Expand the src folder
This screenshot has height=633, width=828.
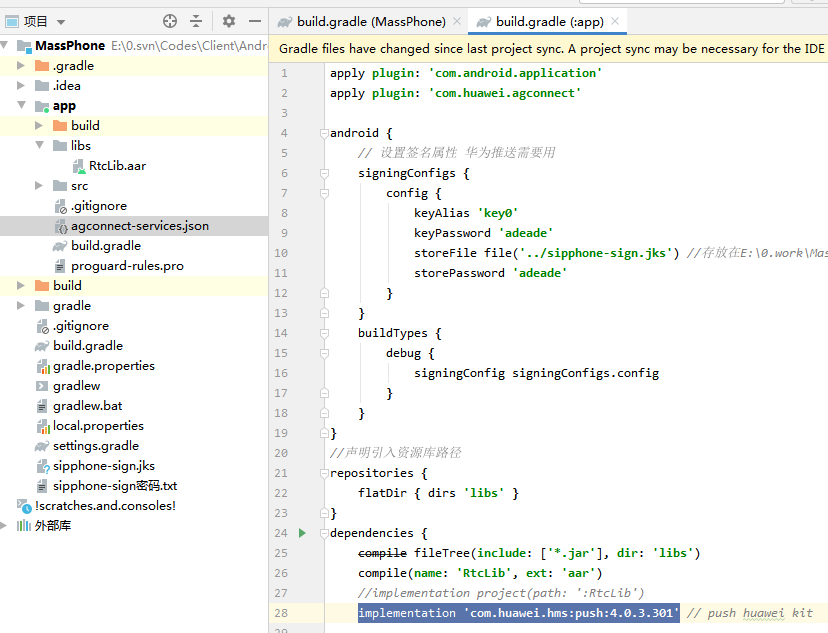(x=39, y=186)
